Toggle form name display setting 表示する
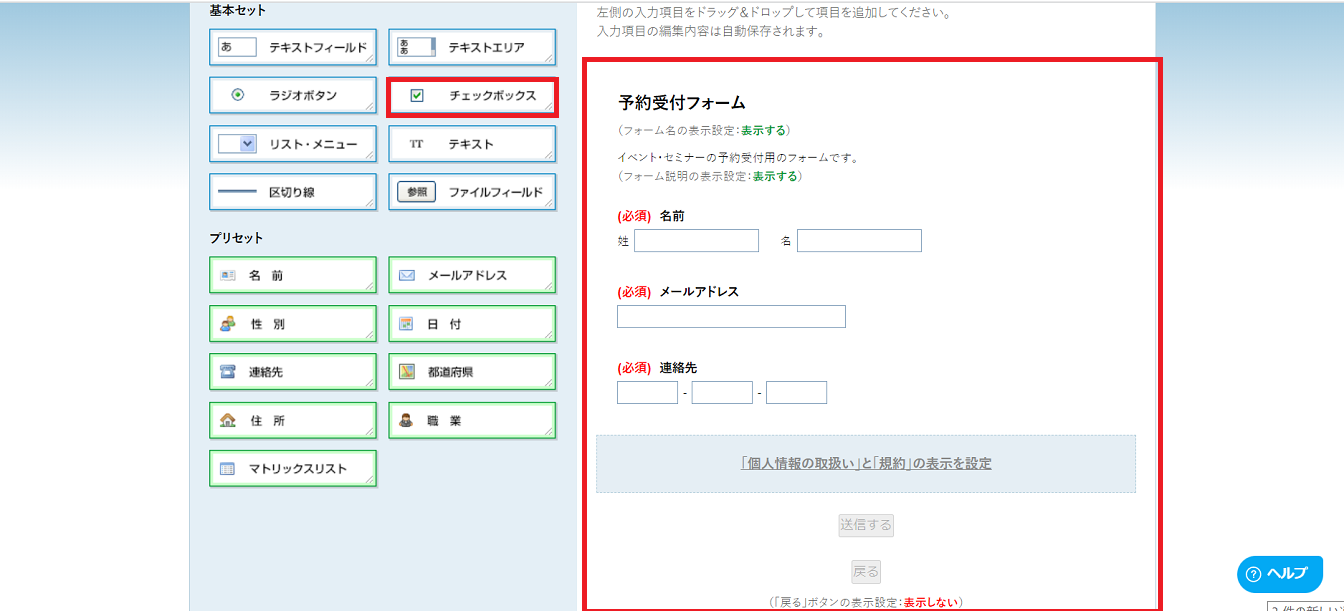Viewport: 1344px width, 611px height. pos(762,130)
